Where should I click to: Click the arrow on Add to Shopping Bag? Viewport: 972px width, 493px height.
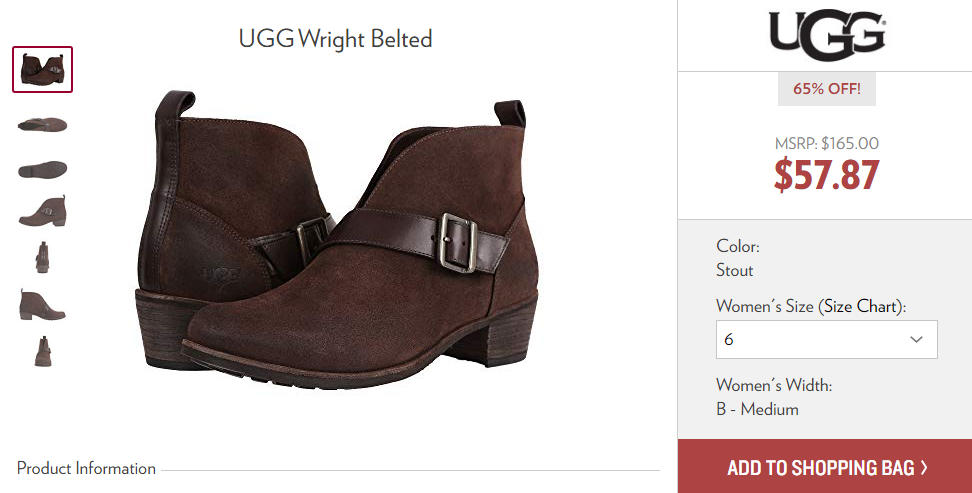924,467
